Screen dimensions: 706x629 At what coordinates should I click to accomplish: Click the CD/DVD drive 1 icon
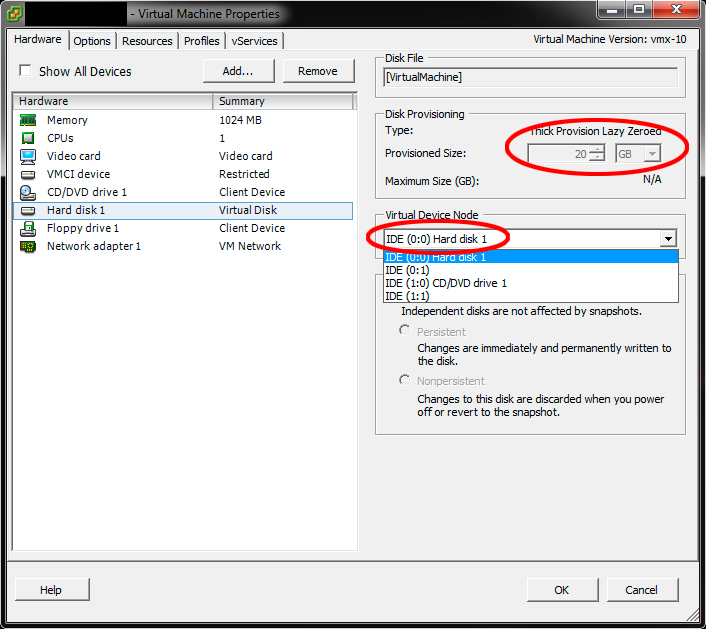tap(28, 192)
